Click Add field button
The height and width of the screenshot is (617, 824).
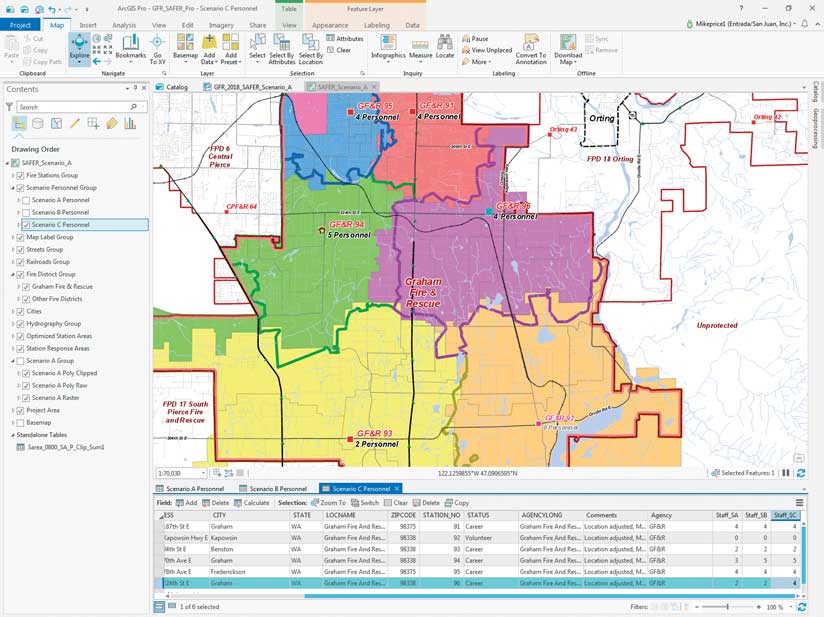(x=187, y=503)
